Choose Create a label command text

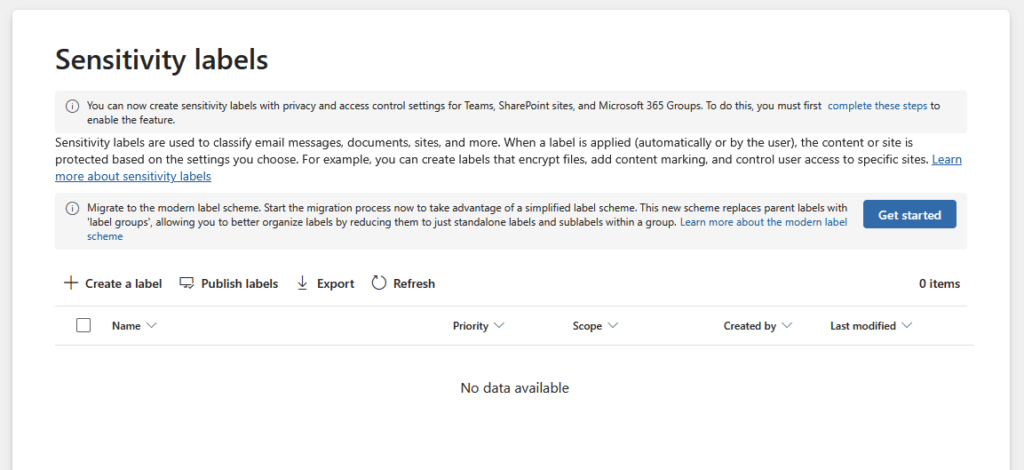pyautogui.click(x=123, y=283)
